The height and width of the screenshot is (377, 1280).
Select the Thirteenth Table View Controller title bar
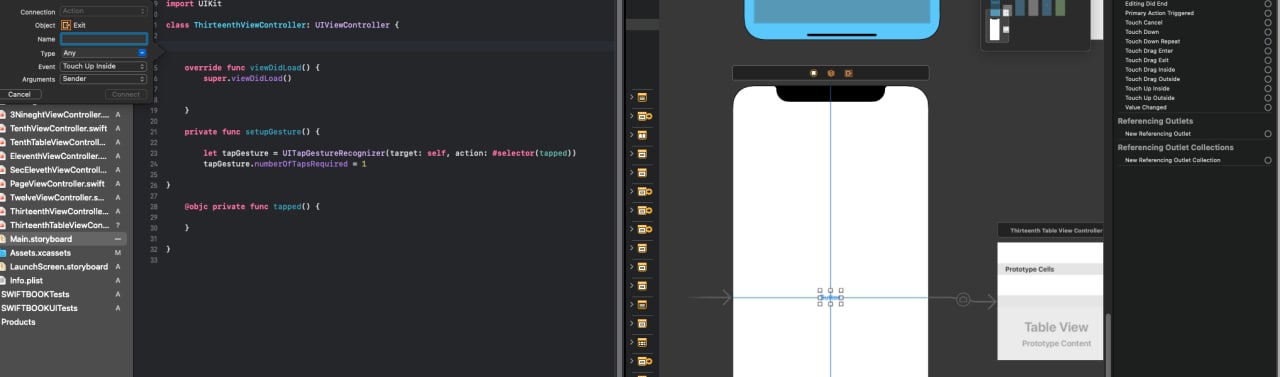[1050, 230]
